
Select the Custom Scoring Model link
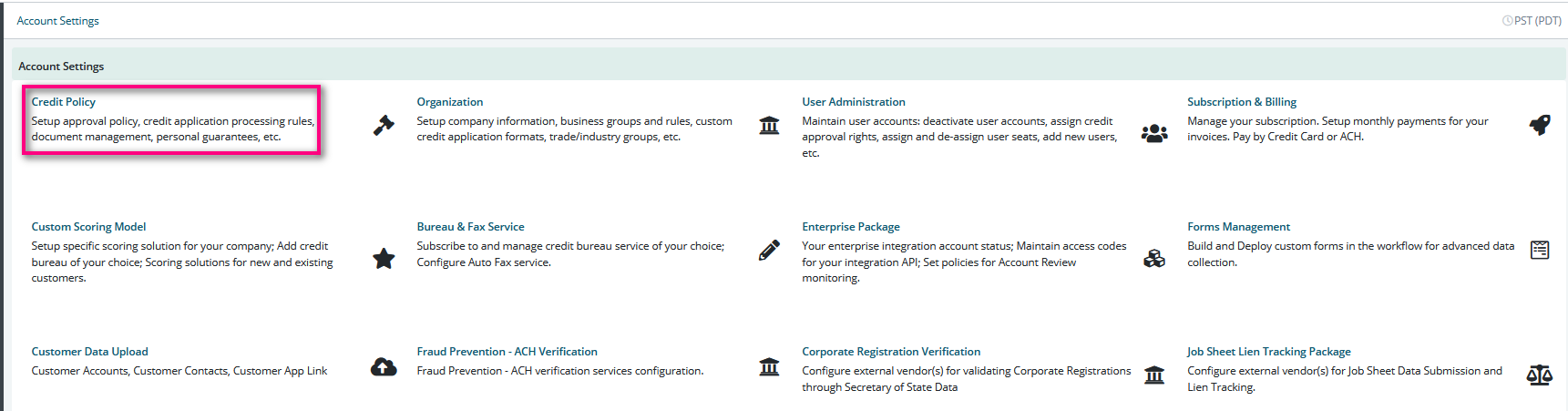[88, 227]
